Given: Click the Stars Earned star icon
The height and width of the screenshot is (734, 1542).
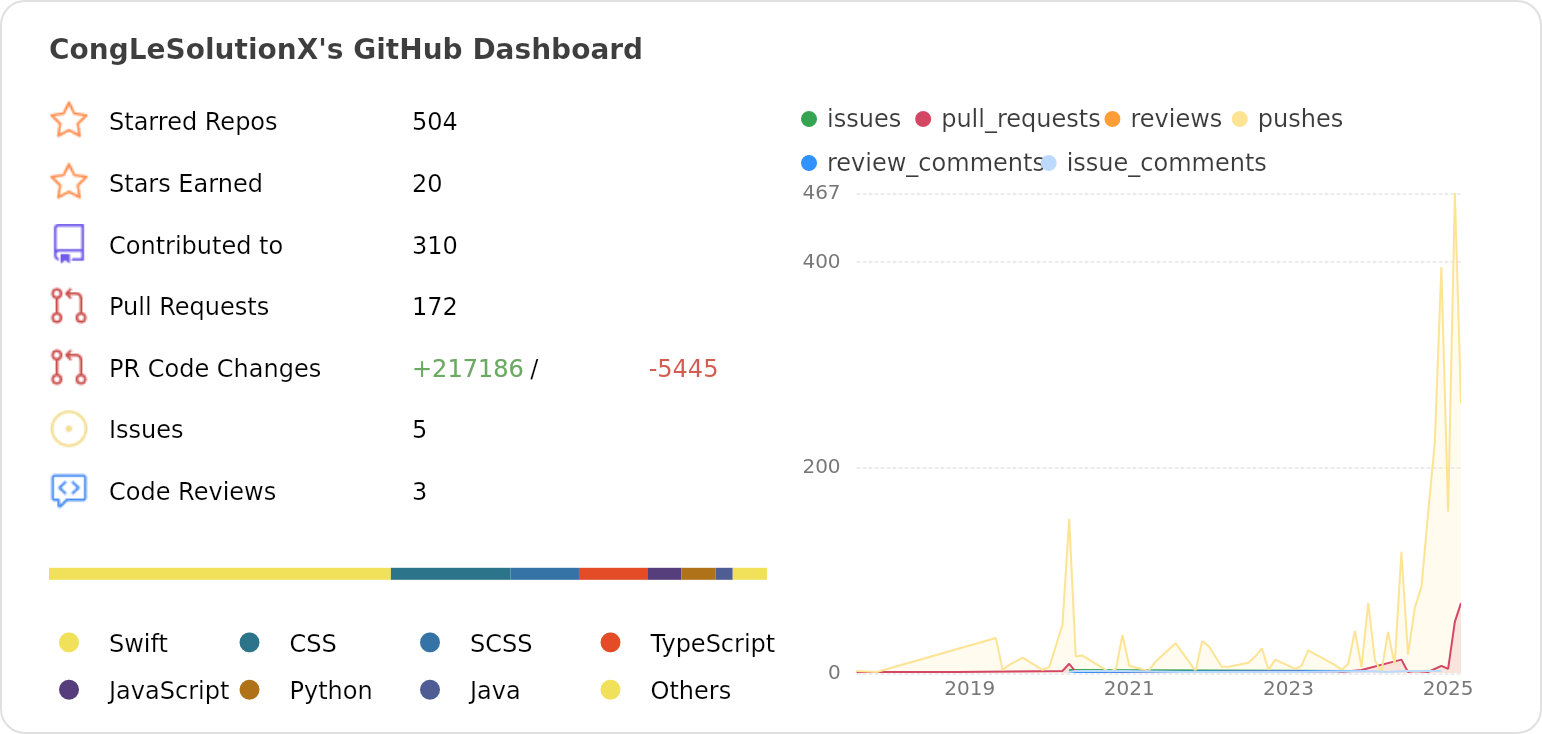Looking at the screenshot, I should [x=69, y=183].
